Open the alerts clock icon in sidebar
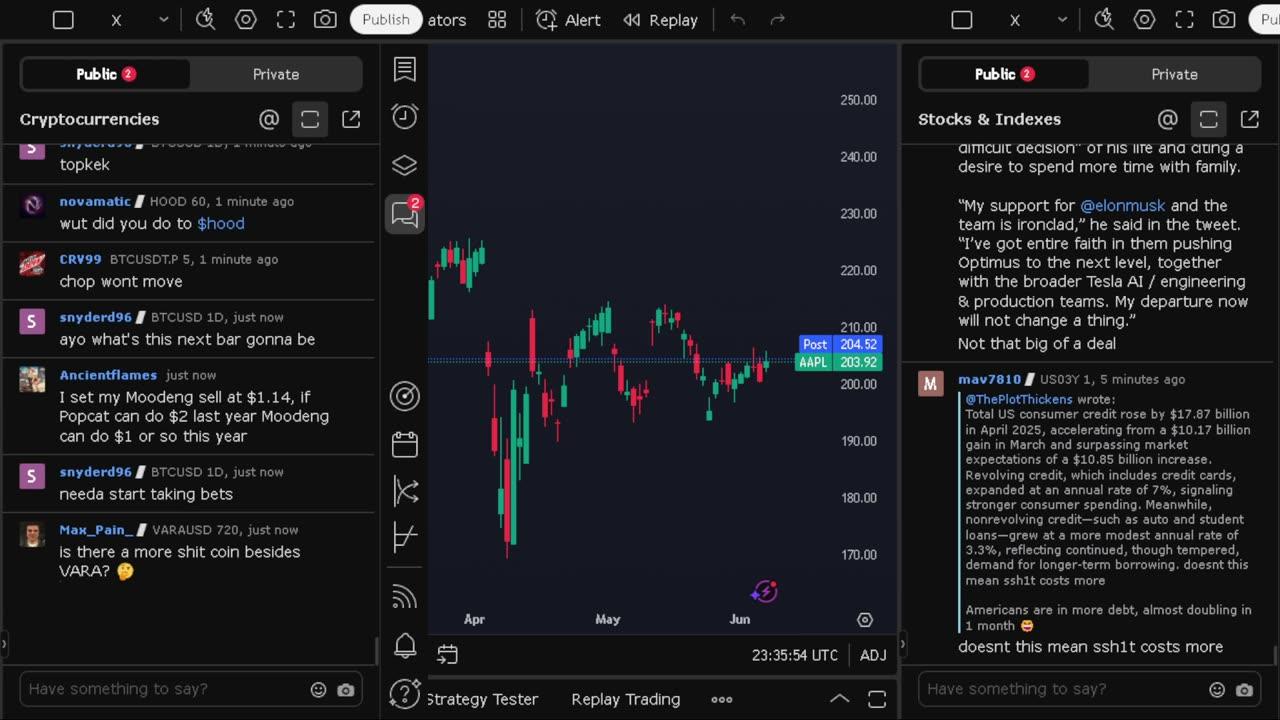This screenshot has width=1280, height=720. [404, 117]
